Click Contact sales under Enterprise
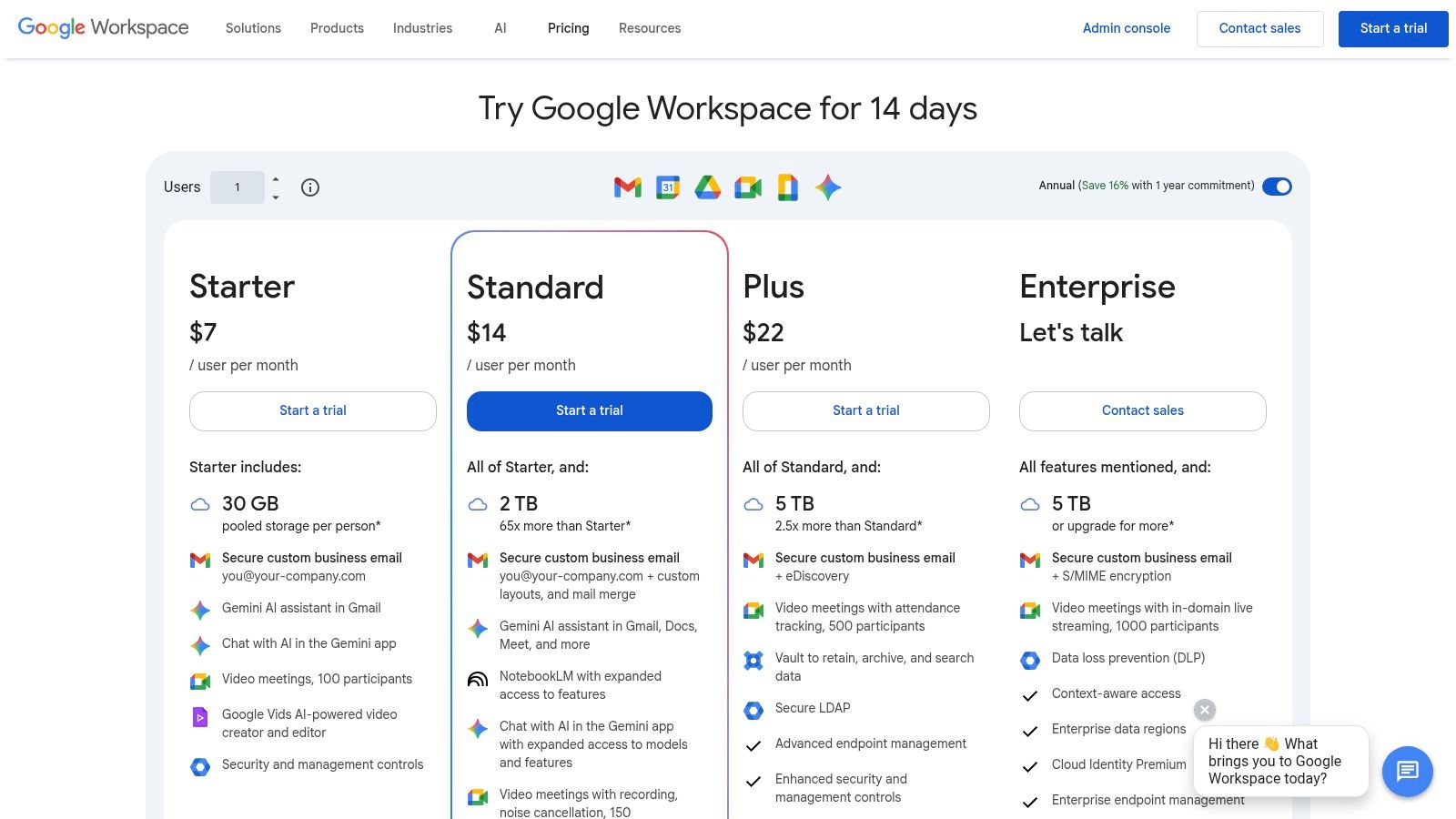Viewport: 1456px width, 819px height. tap(1142, 410)
